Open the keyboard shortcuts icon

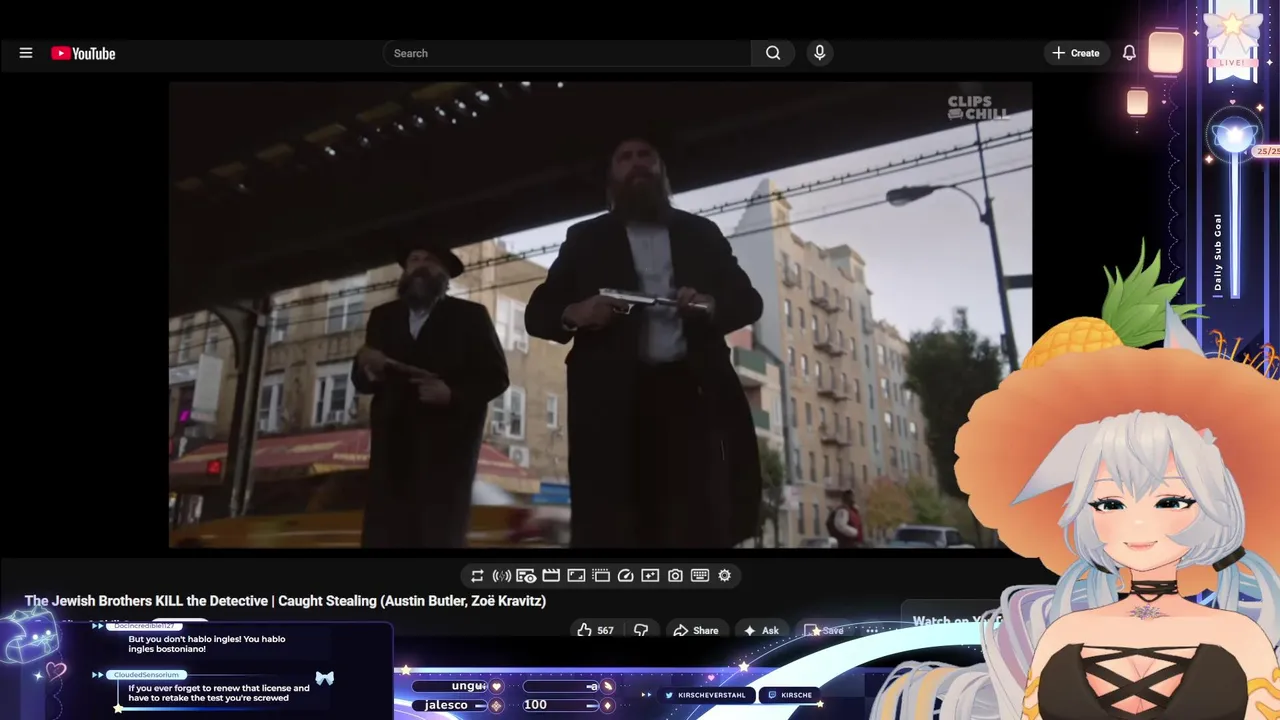(700, 576)
